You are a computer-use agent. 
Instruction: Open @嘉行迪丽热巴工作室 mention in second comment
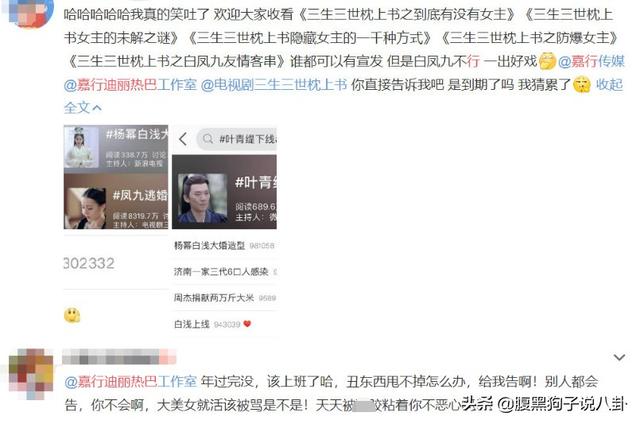pos(130,382)
